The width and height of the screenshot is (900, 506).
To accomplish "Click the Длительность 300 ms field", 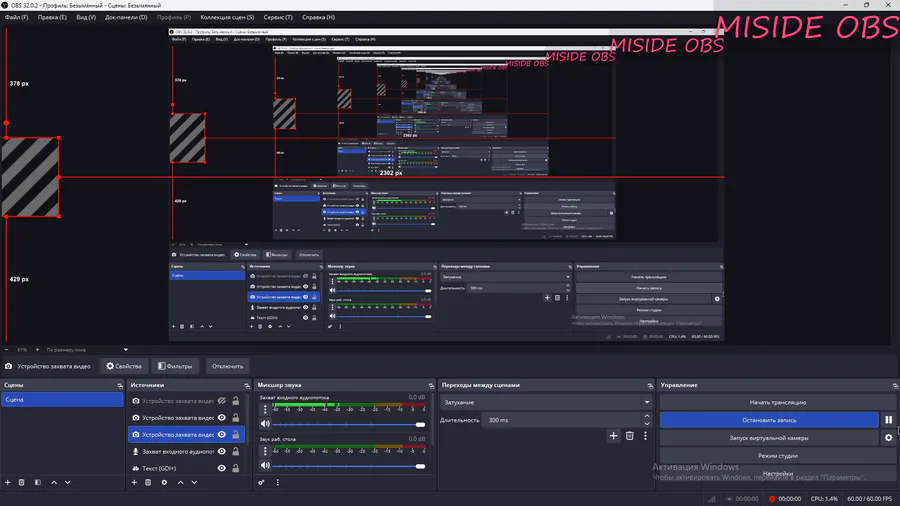I will [x=562, y=420].
